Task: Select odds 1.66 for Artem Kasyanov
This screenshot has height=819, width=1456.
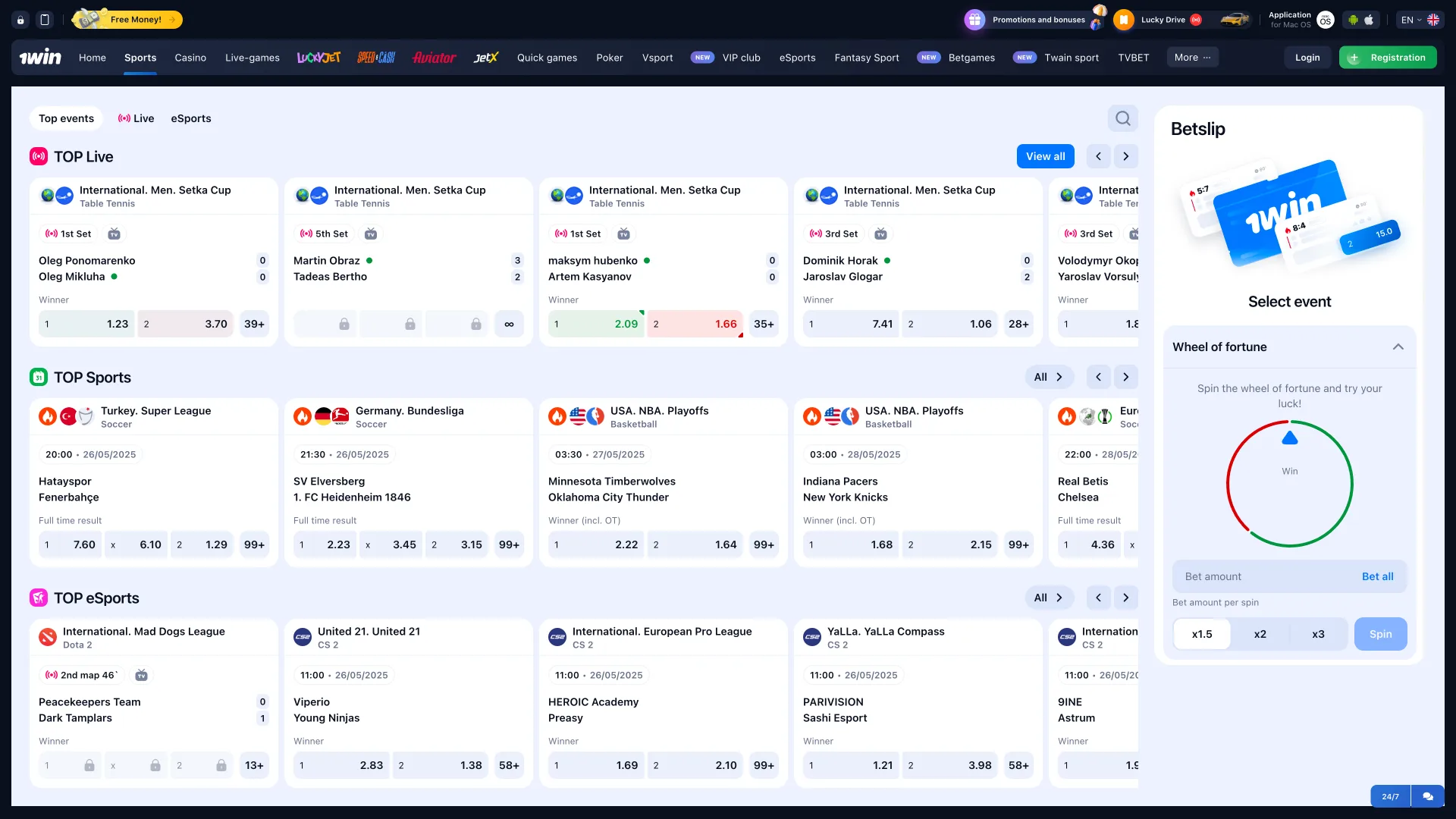Action: pyautogui.click(x=695, y=324)
